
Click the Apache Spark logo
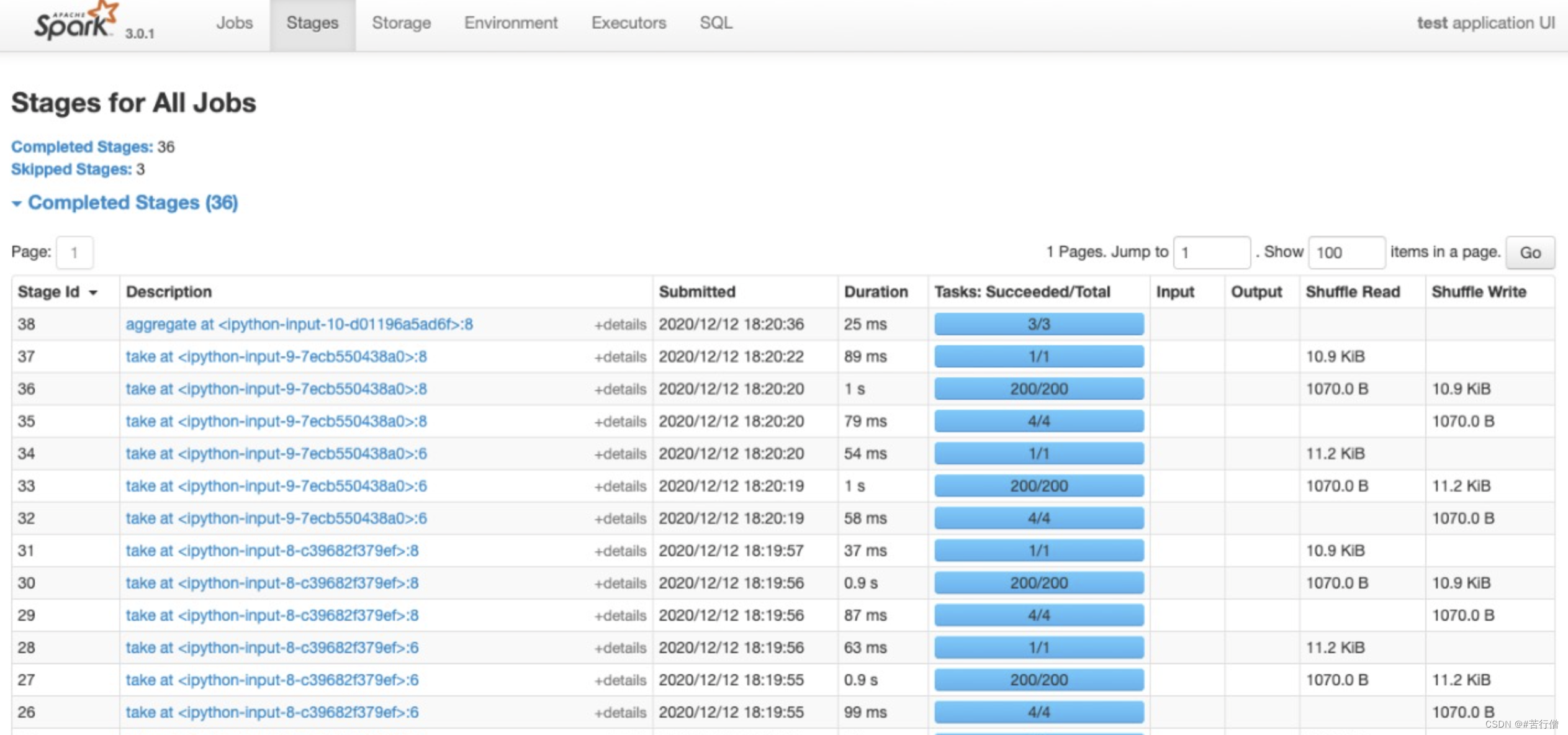click(76, 22)
